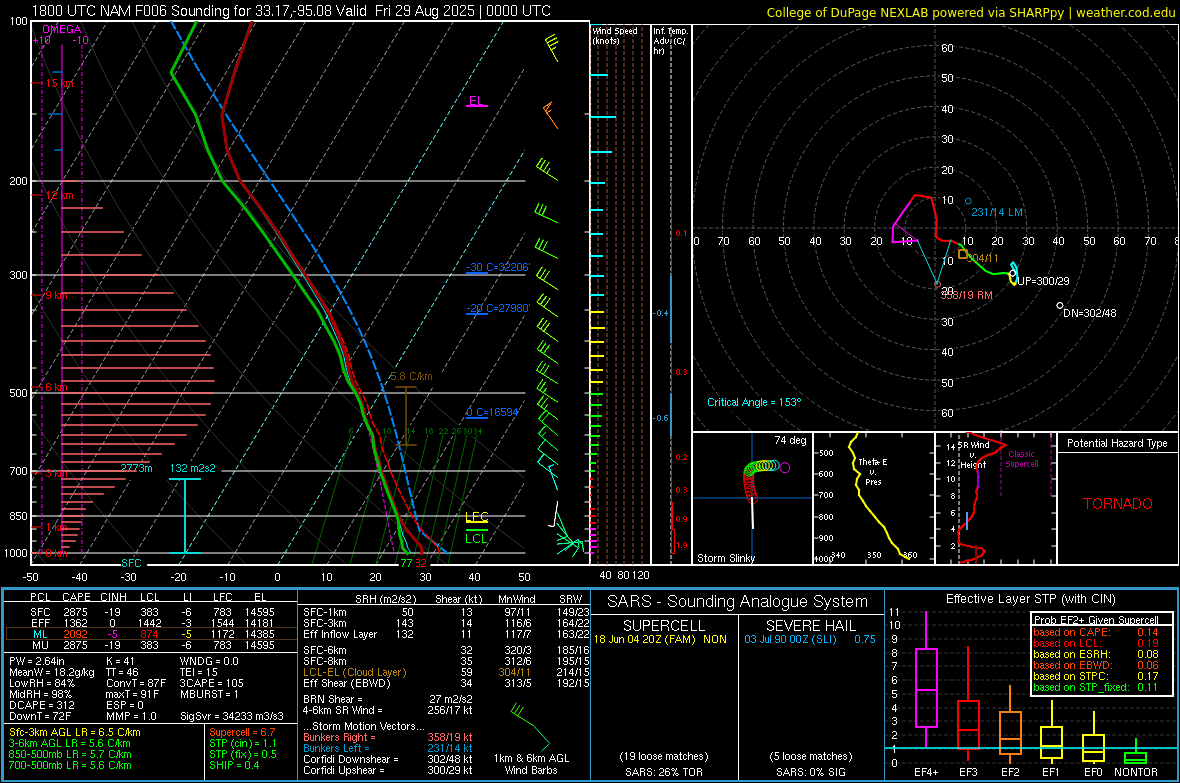Click the Theta-E v. Pres panel label

(x=873, y=471)
